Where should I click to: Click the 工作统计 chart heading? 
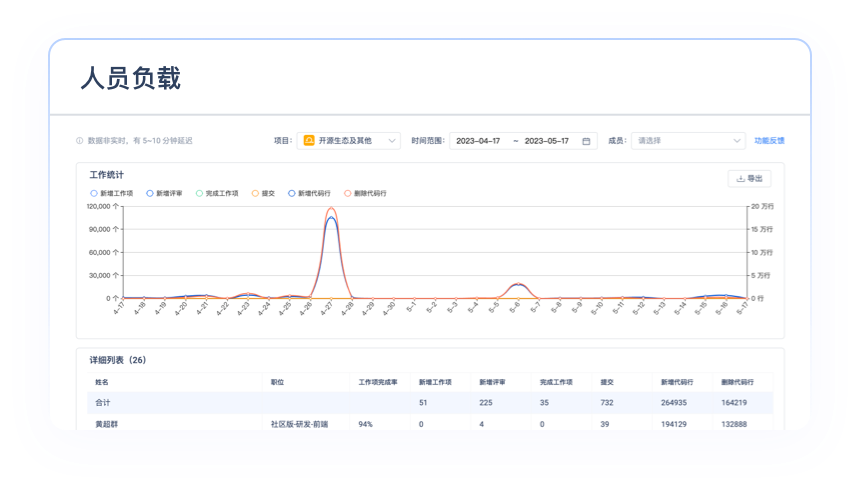(106, 175)
